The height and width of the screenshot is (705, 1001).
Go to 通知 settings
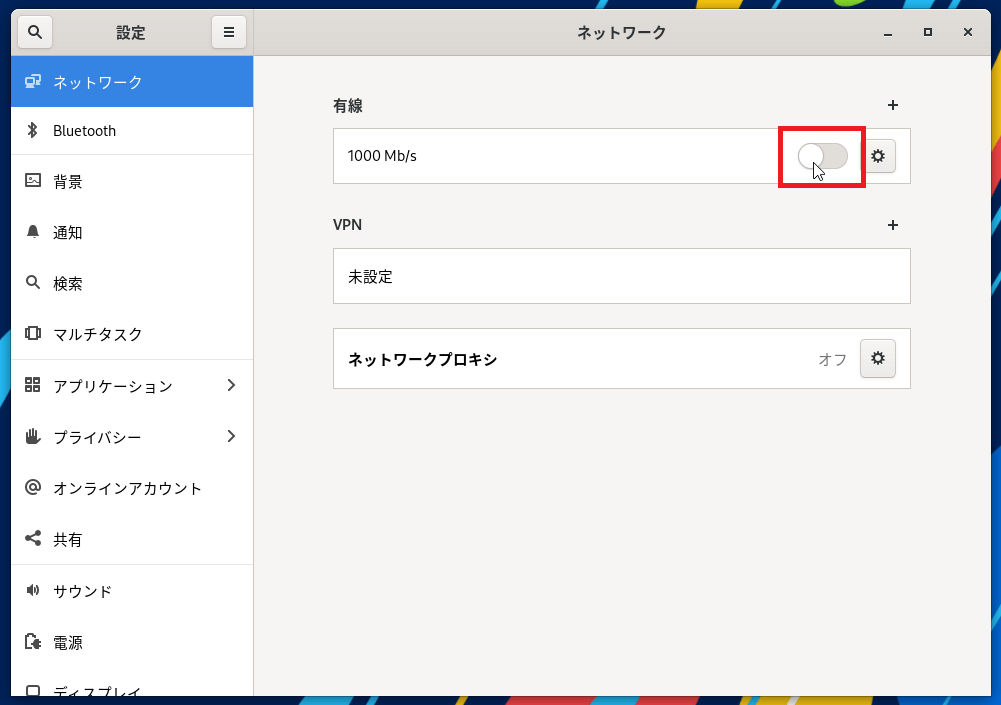[68, 232]
